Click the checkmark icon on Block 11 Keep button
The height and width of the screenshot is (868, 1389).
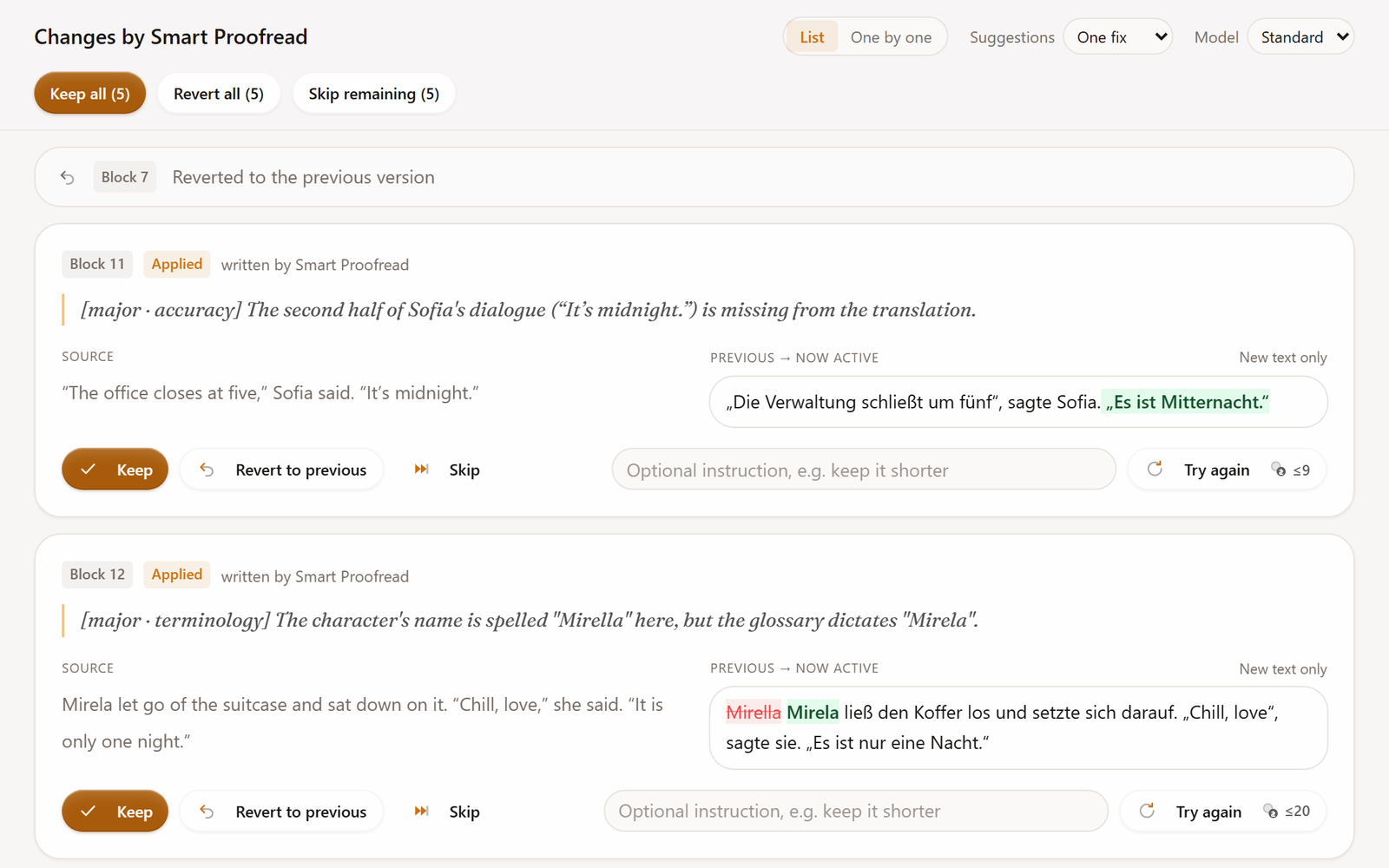pyautogui.click(x=89, y=470)
